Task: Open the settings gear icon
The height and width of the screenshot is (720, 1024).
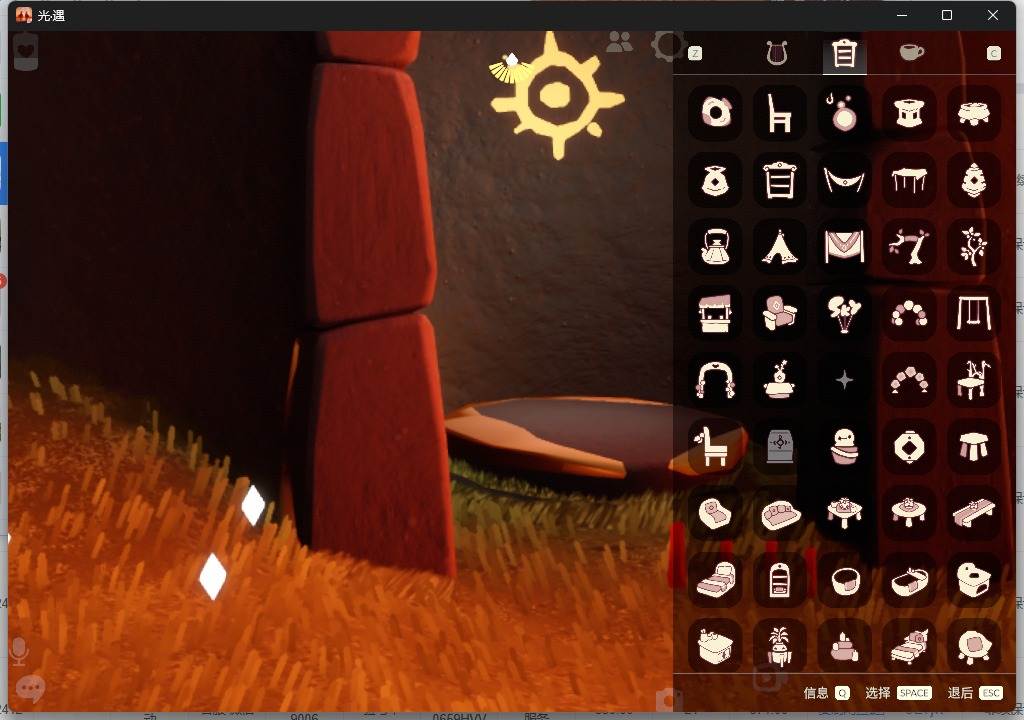Action: [x=668, y=44]
